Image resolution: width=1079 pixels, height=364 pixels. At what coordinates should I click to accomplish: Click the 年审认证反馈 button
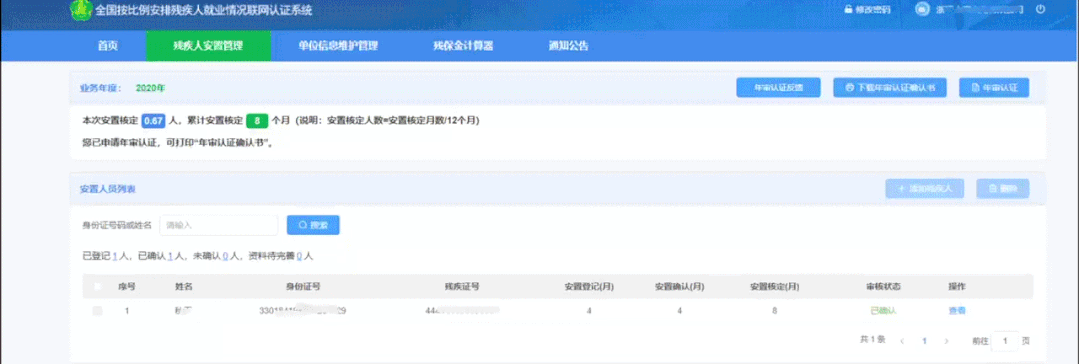pos(778,88)
